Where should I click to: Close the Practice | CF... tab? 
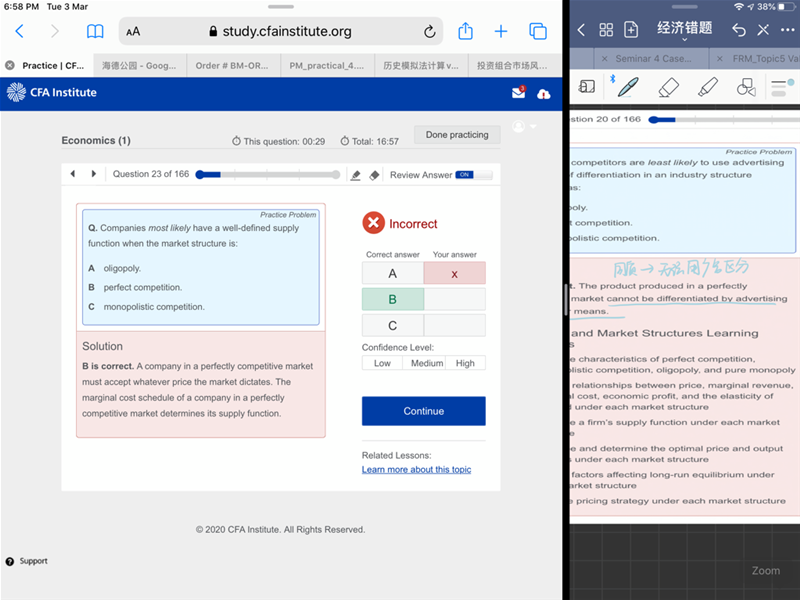point(10,65)
